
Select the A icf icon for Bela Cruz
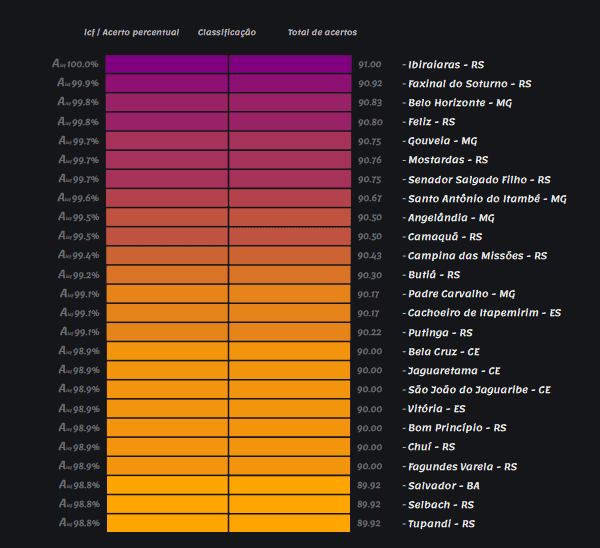pos(63,351)
